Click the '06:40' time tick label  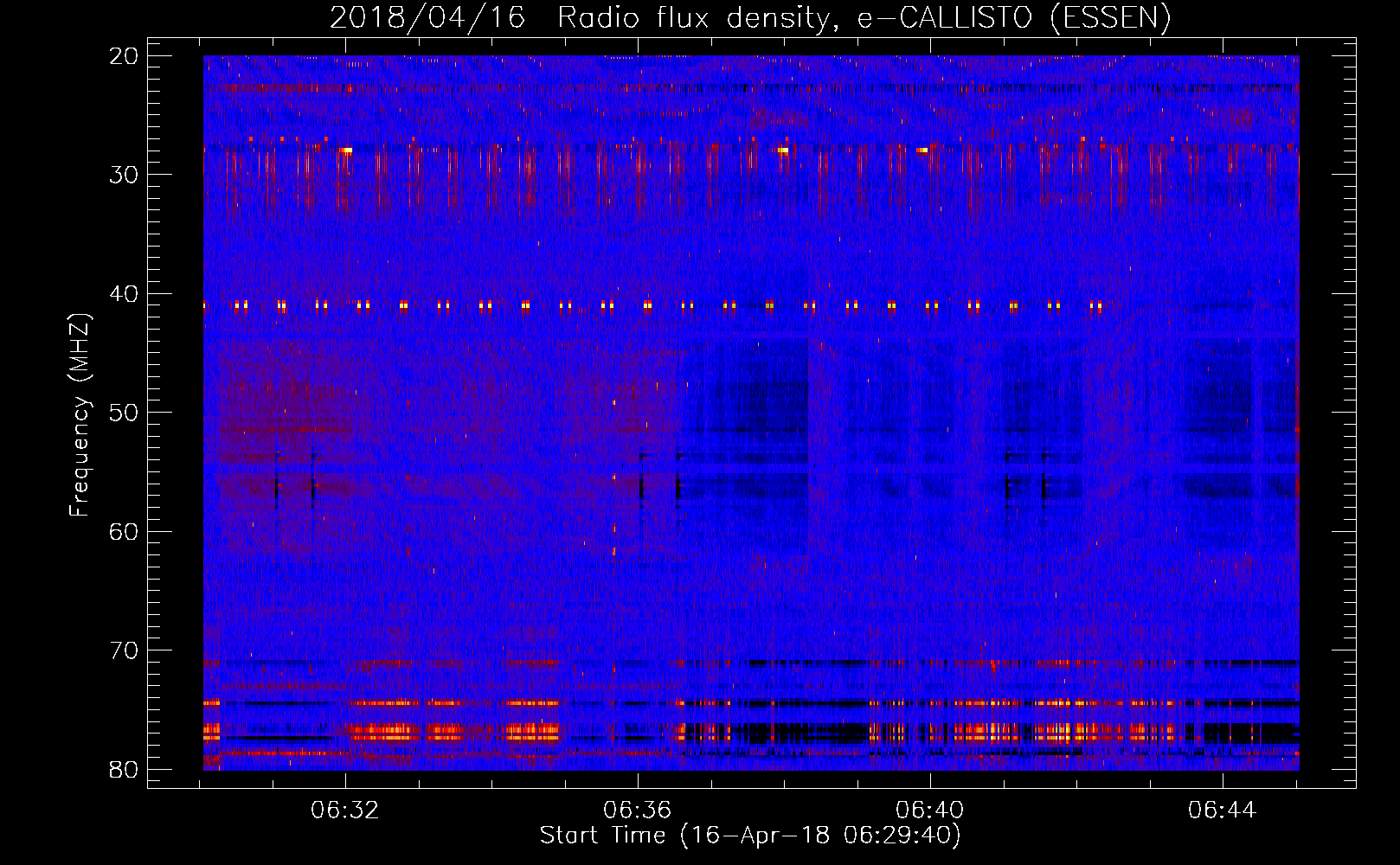coord(930,811)
